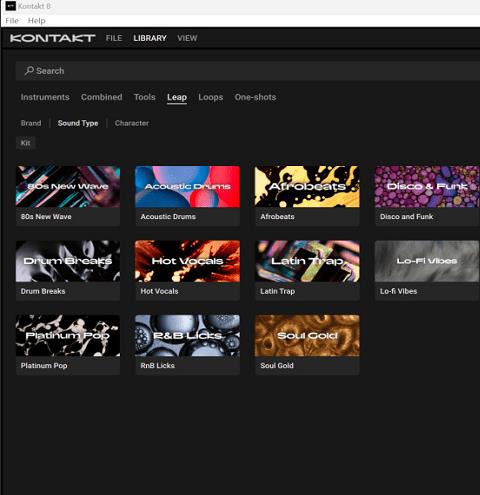Click the 'Lo-fi Vibes' caption text
This screenshot has height=495, width=480.
pos(398,291)
